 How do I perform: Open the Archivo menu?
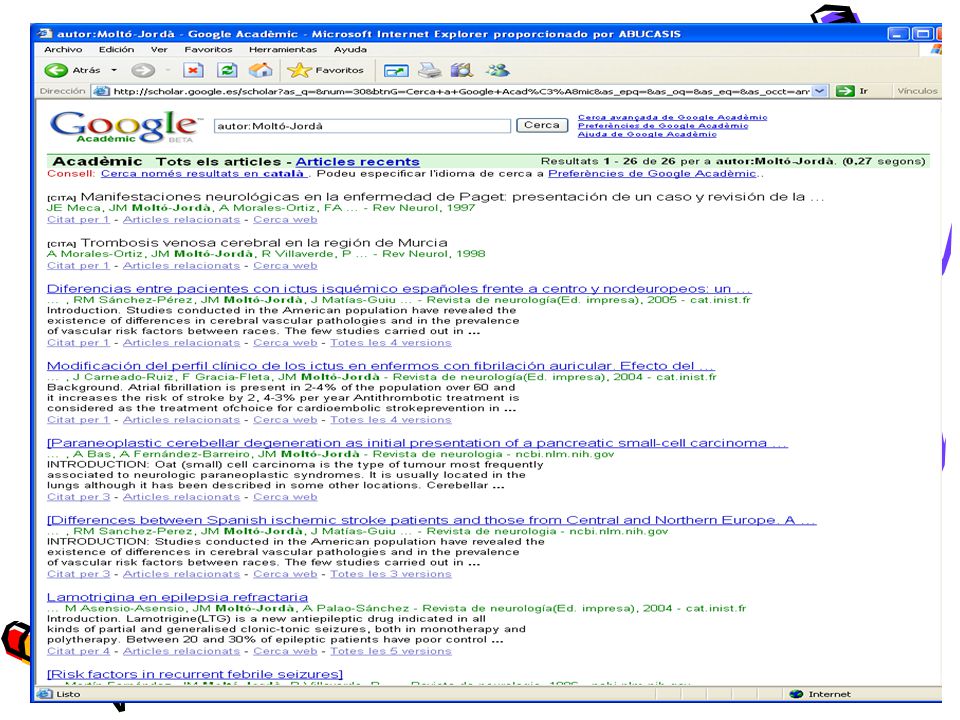coord(63,50)
